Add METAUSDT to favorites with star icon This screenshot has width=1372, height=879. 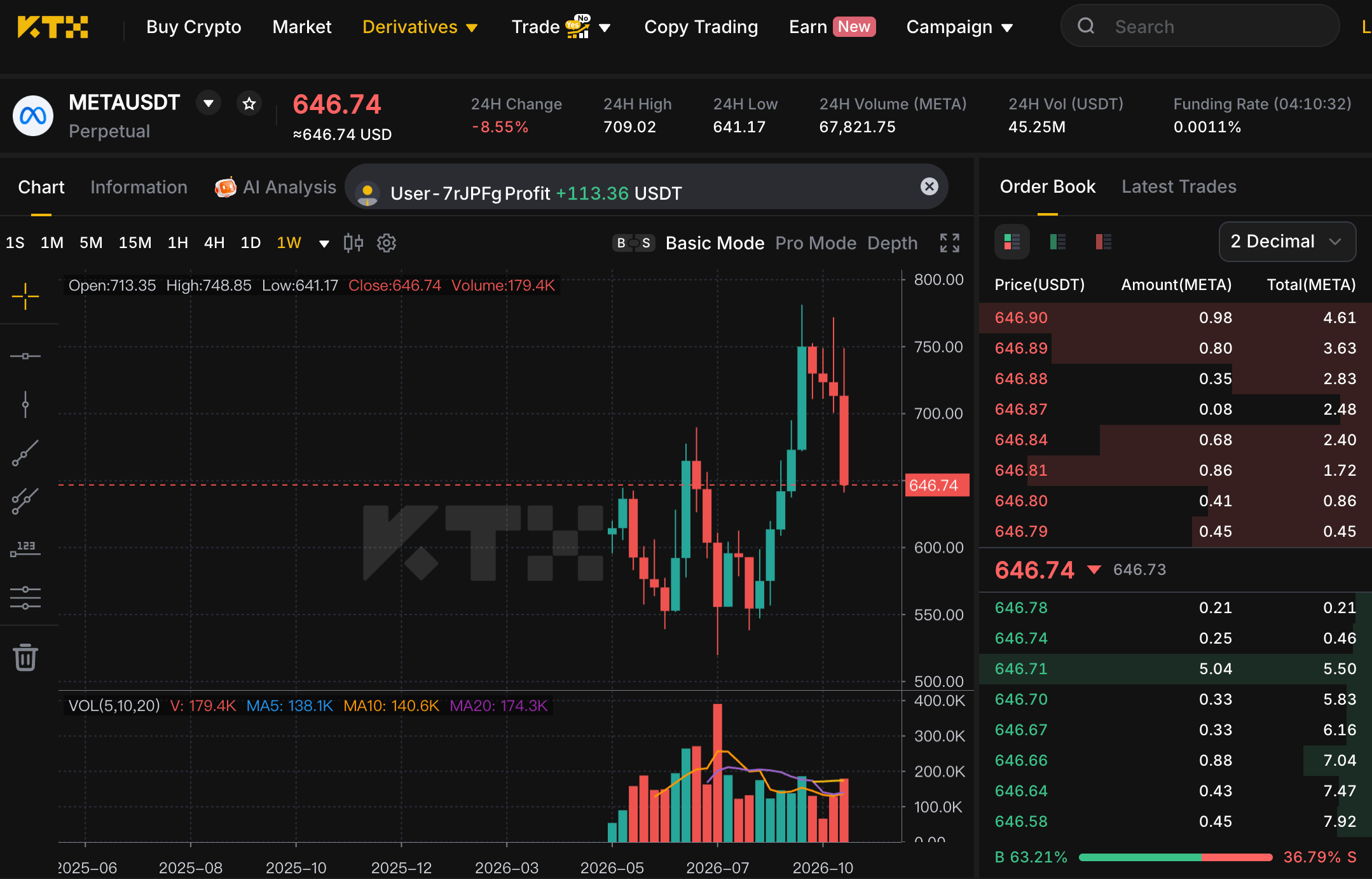pyautogui.click(x=249, y=103)
